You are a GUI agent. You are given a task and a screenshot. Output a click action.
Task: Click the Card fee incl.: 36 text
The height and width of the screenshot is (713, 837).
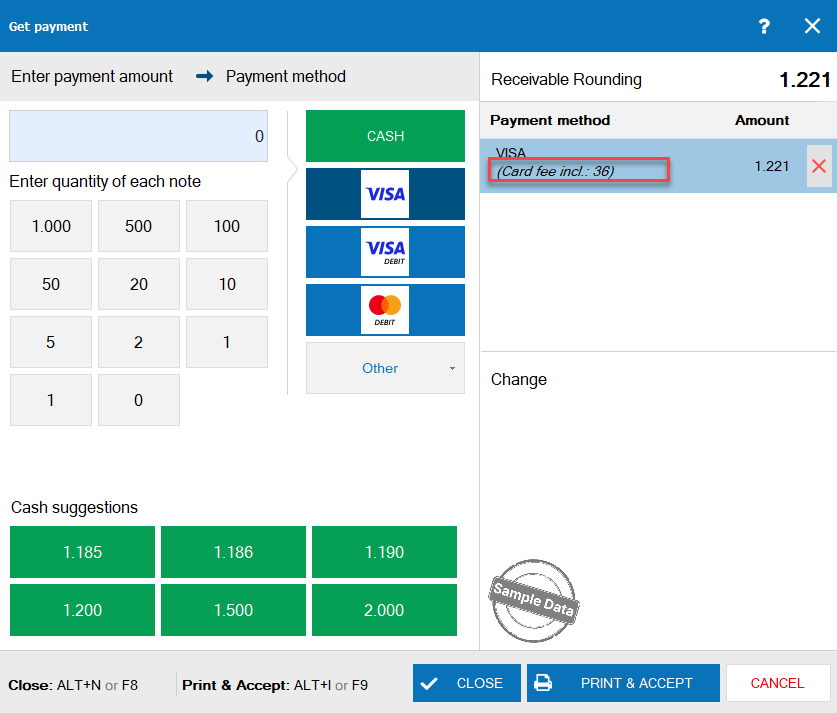[556, 171]
